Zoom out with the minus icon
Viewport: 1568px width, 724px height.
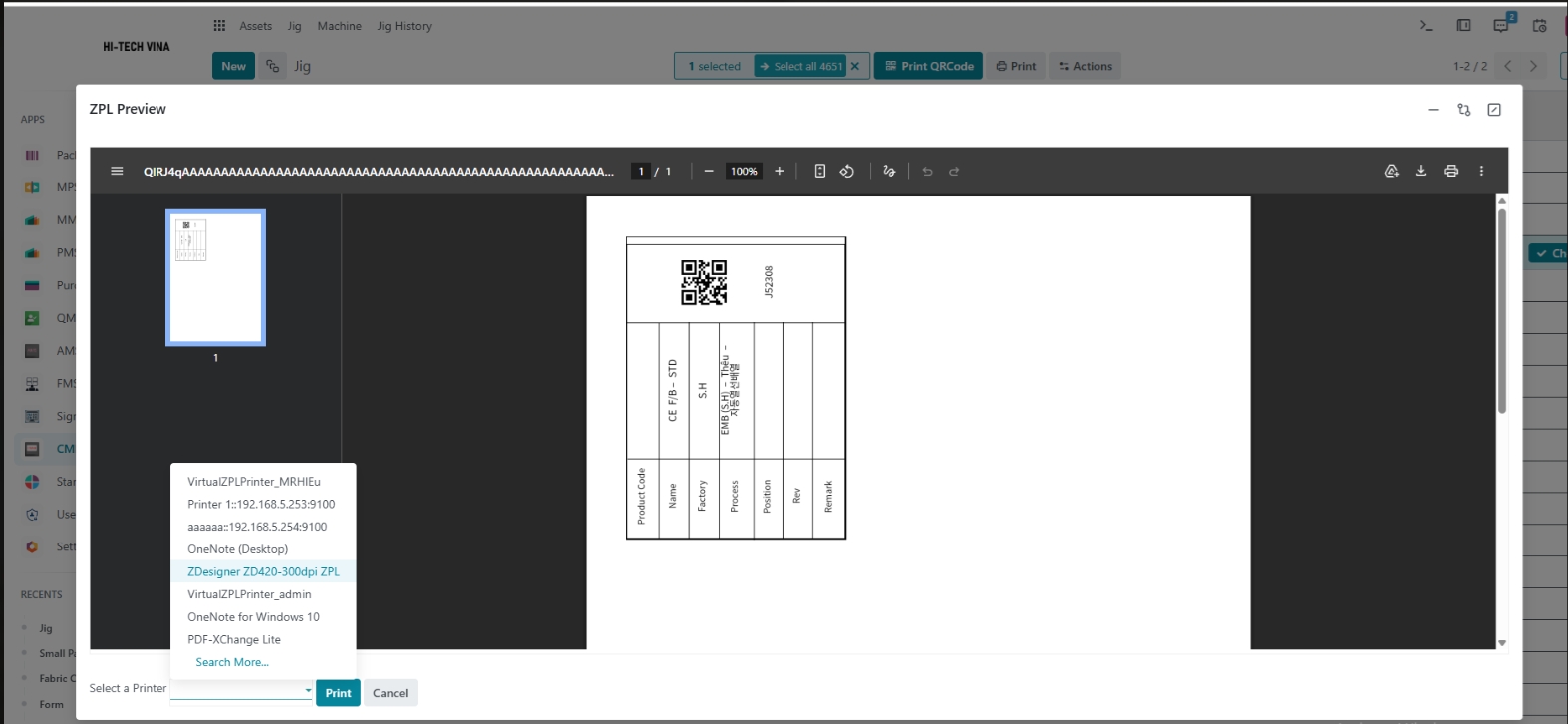coord(709,171)
